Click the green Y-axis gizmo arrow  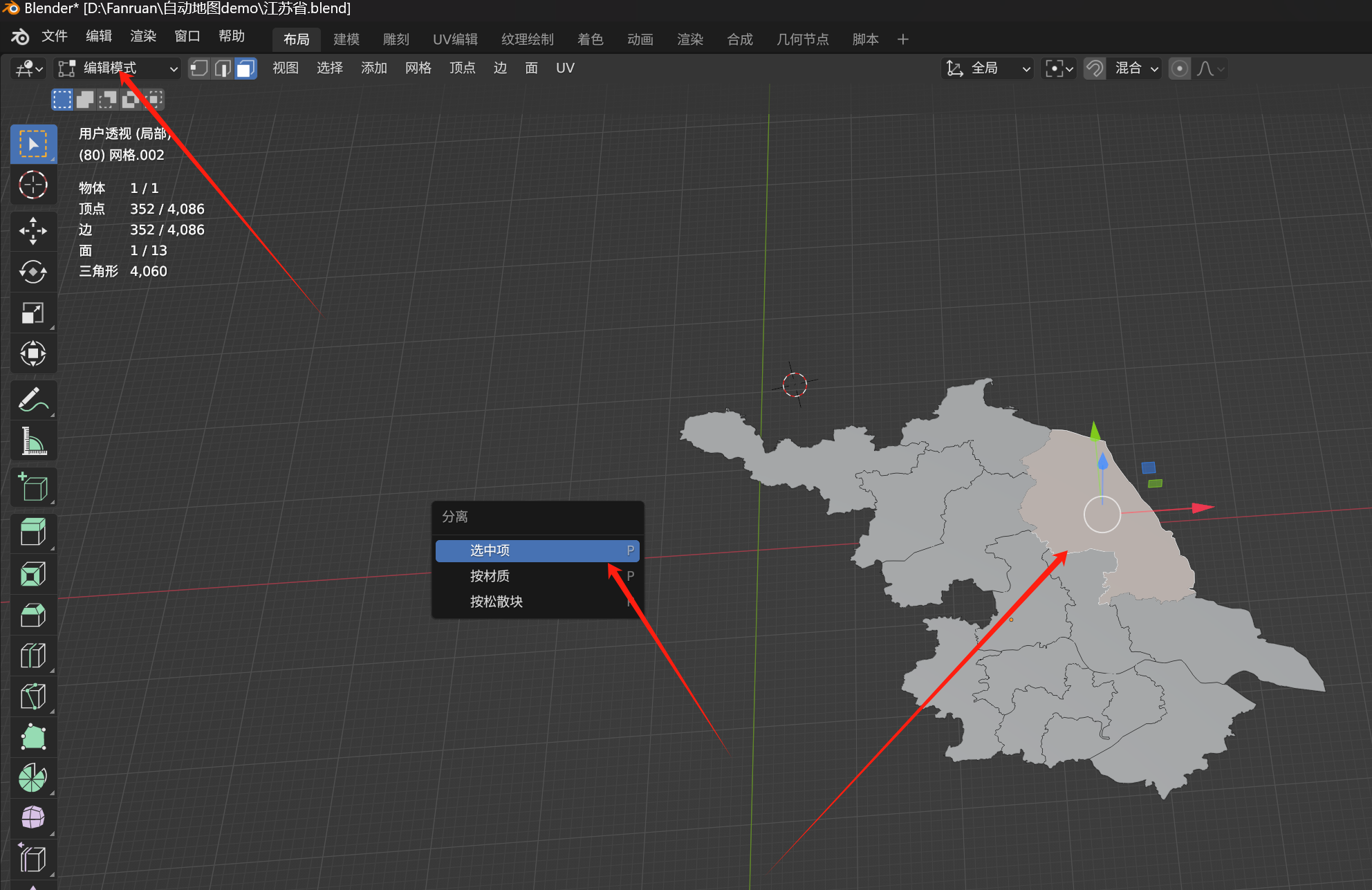tap(1095, 432)
